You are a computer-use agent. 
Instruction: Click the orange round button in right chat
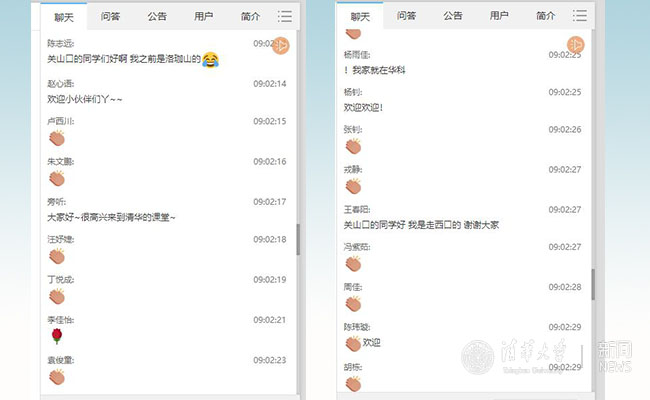[576, 46]
